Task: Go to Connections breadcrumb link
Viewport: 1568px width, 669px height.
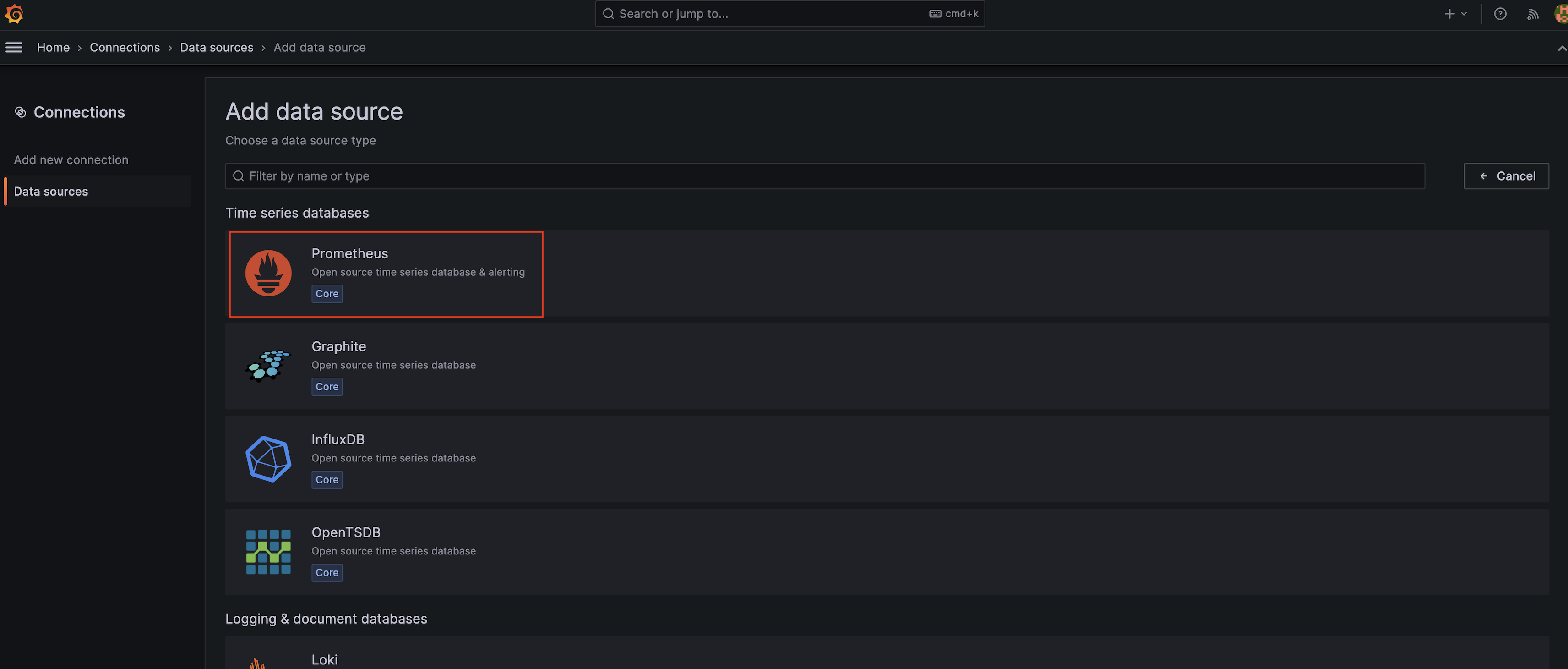Action: click(x=125, y=48)
